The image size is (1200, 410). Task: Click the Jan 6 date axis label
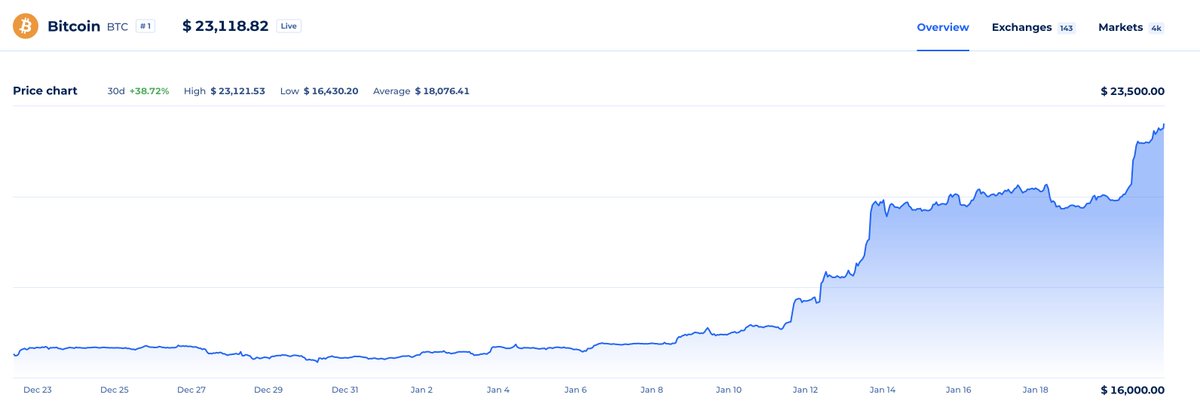pyautogui.click(x=575, y=390)
